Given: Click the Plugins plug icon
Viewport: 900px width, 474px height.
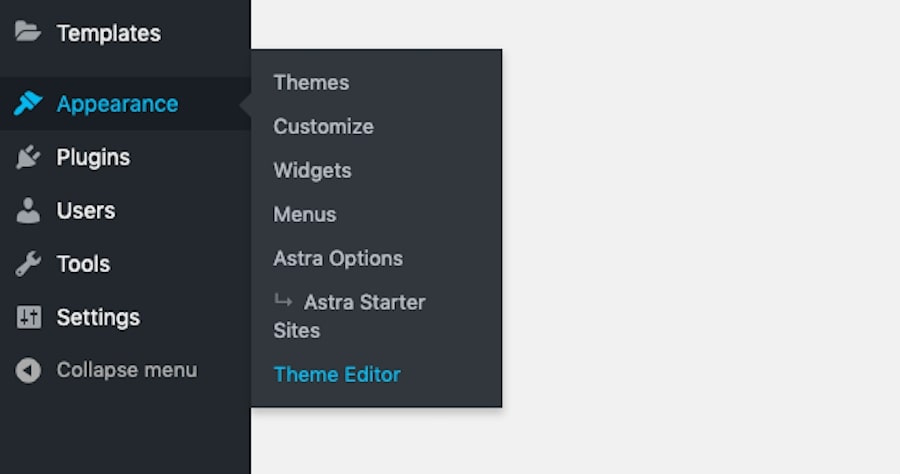Looking at the screenshot, I should click(28, 157).
